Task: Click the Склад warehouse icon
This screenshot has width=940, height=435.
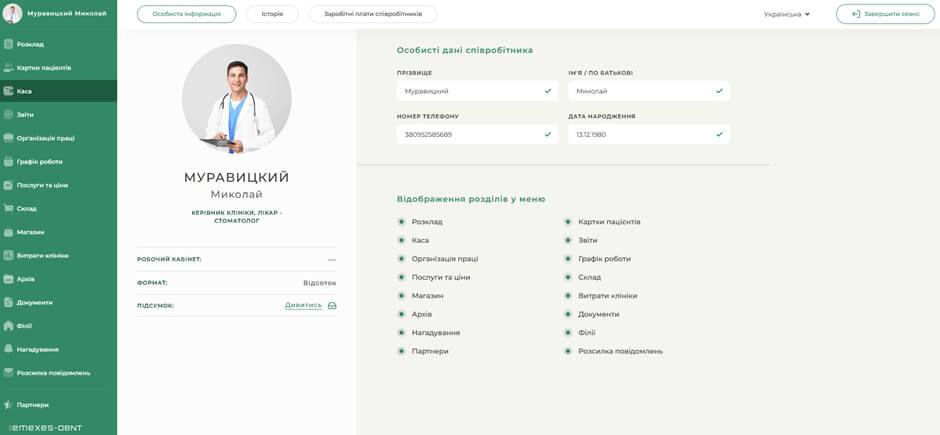Action: [9, 209]
